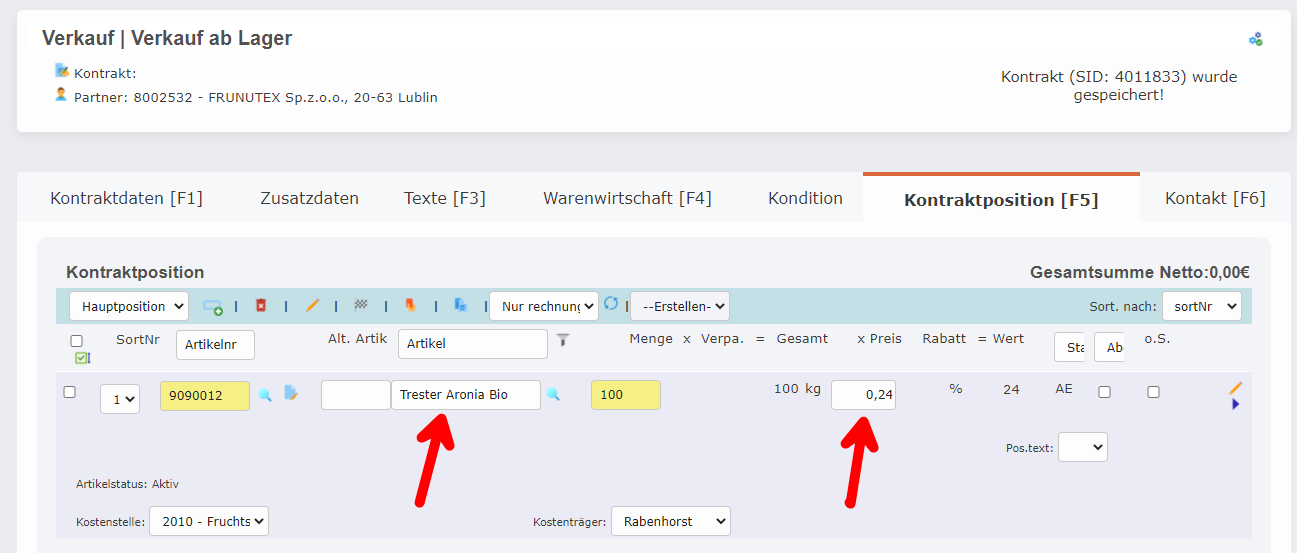This screenshot has width=1297, height=553.
Task: Open the Sort. nach sortNr dropdown
Action: tap(1202, 306)
